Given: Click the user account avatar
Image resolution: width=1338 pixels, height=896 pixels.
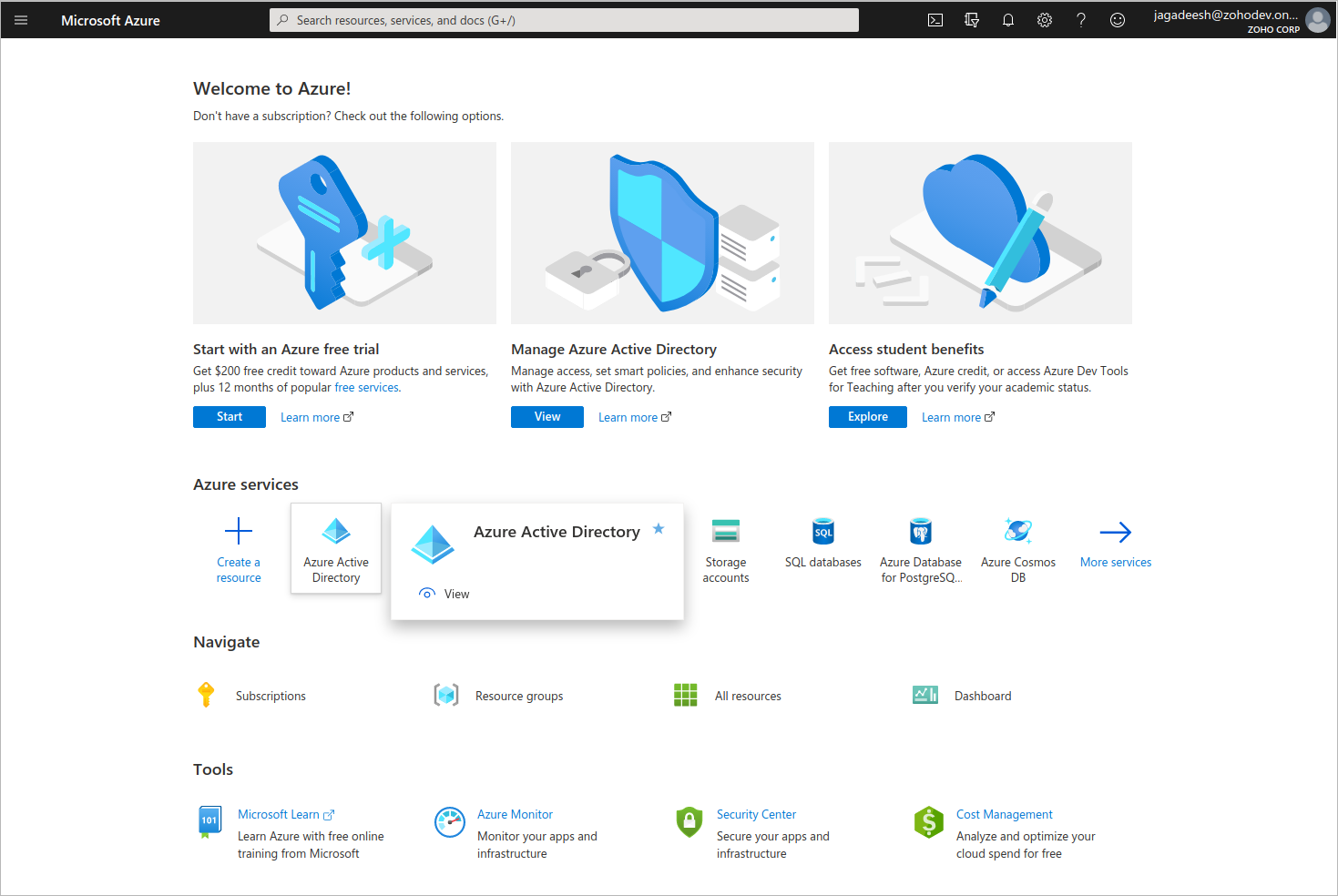Looking at the screenshot, I should click(x=1318, y=20).
